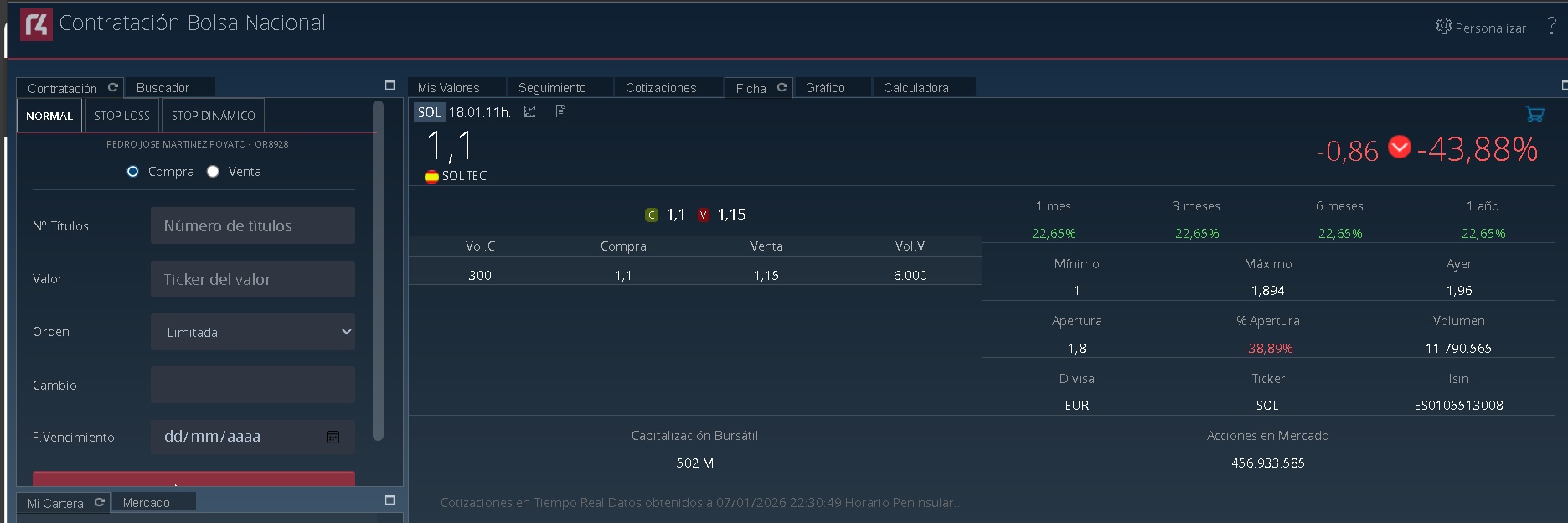Screen dimensions: 1568x523
Task: Maximize the right Ficha panel
Action: [1564, 85]
